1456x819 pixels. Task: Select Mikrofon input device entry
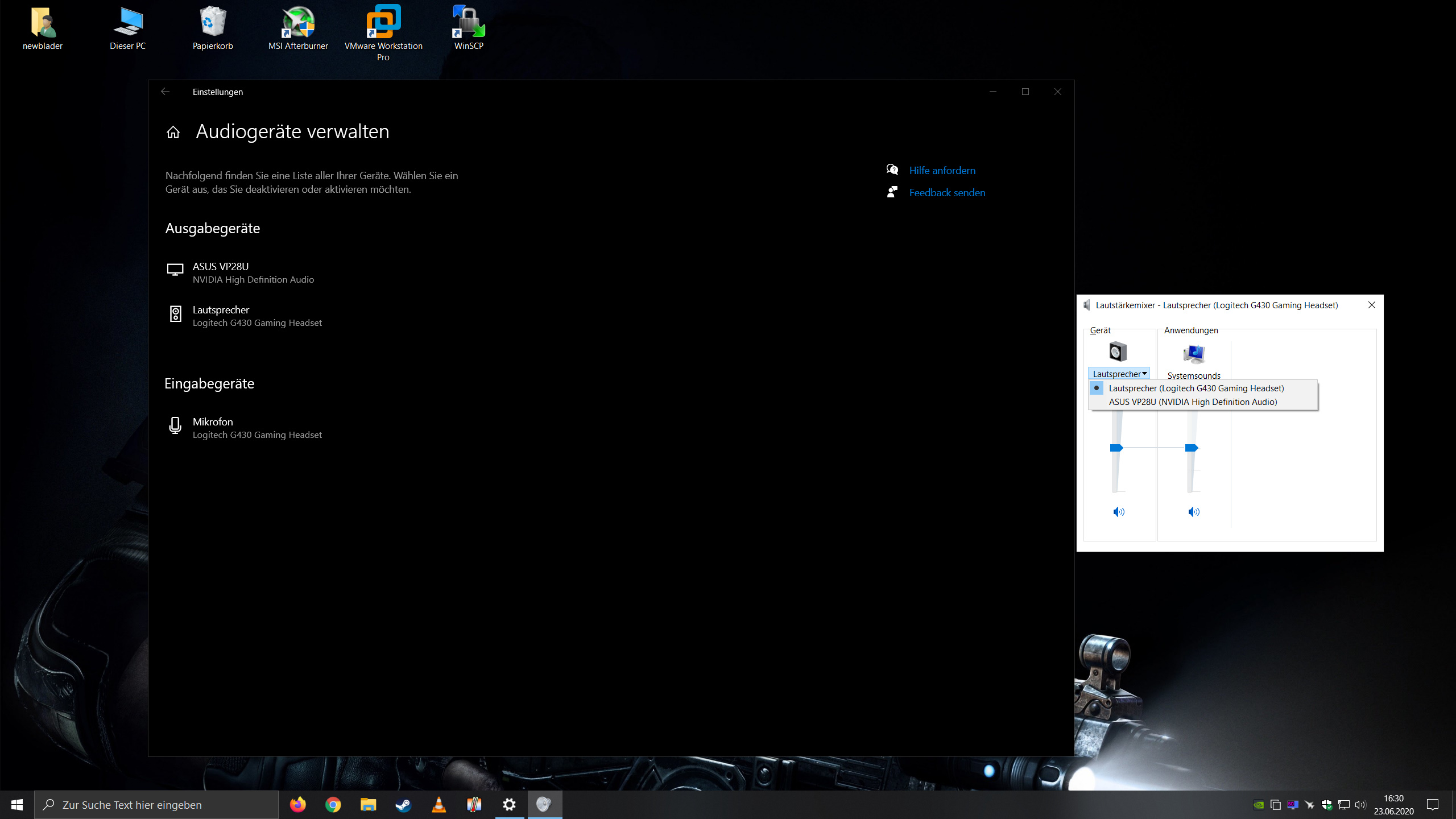pyautogui.click(x=257, y=428)
